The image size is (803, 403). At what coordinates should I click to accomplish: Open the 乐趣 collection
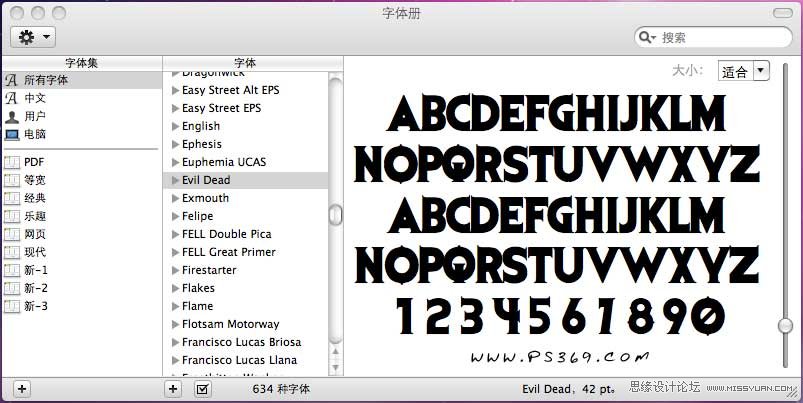pos(82,216)
